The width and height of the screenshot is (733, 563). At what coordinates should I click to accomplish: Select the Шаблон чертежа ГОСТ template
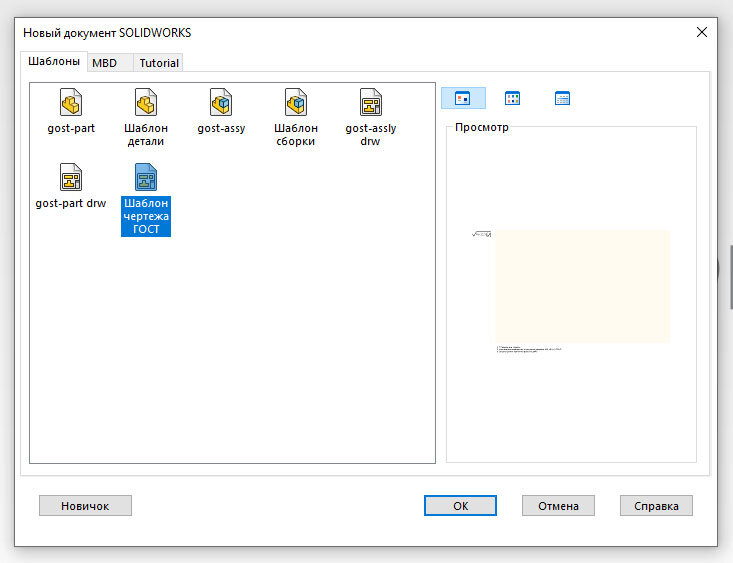click(146, 177)
